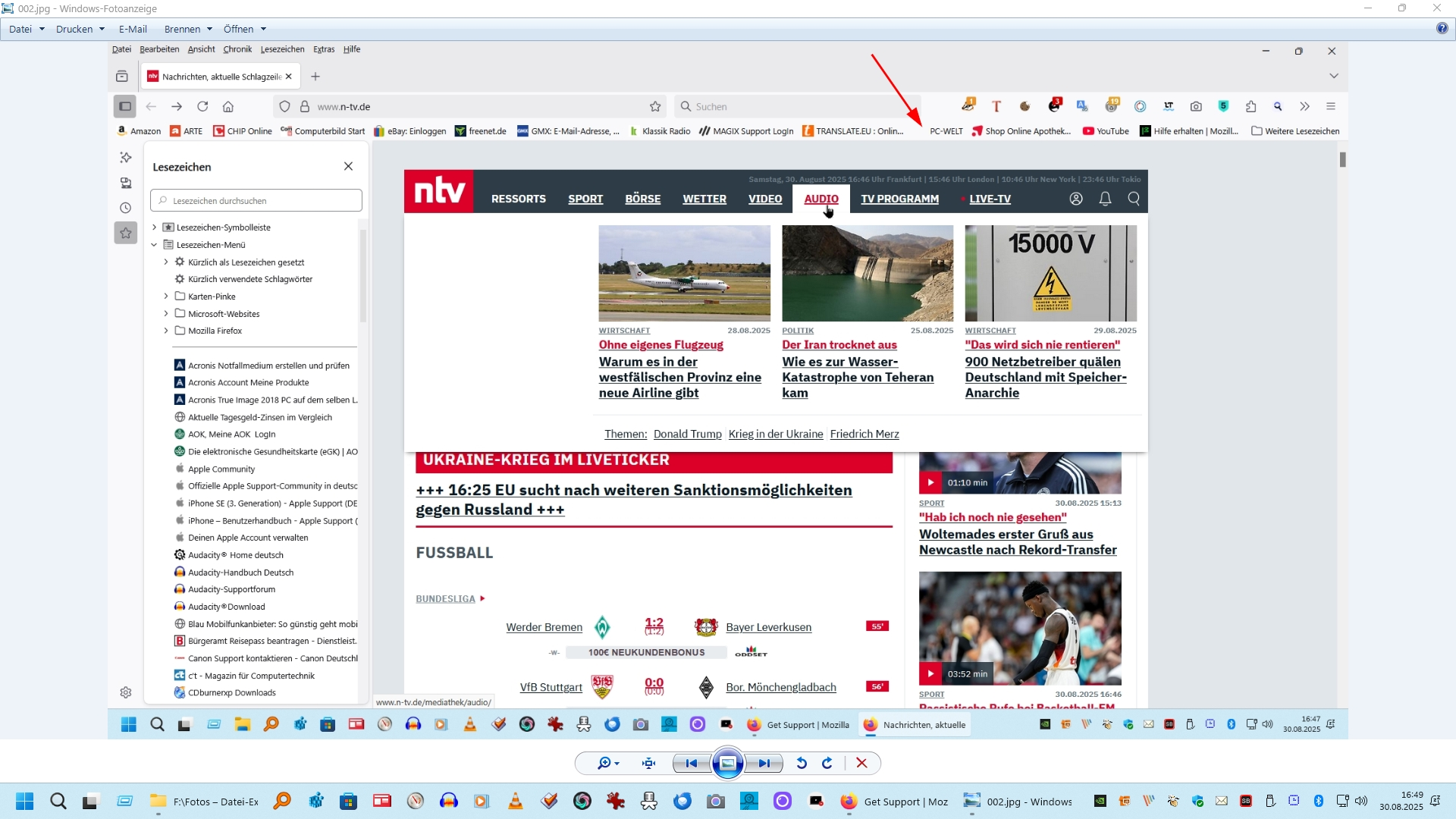The image size is (1456, 819).
Task: Click the Friedrich Merz topic link
Action: tap(864, 434)
